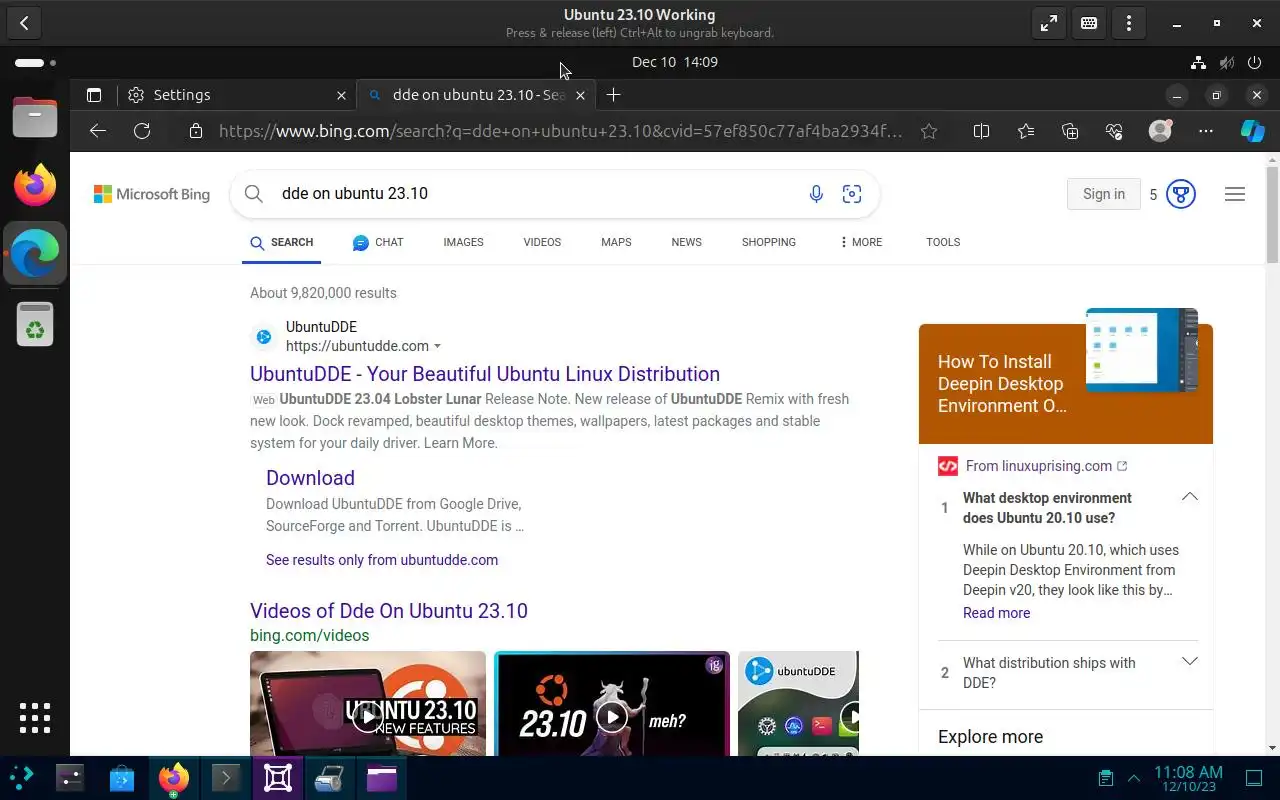The width and height of the screenshot is (1280, 800).
Task: Open the Favorites list icon
Action: click(1026, 131)
